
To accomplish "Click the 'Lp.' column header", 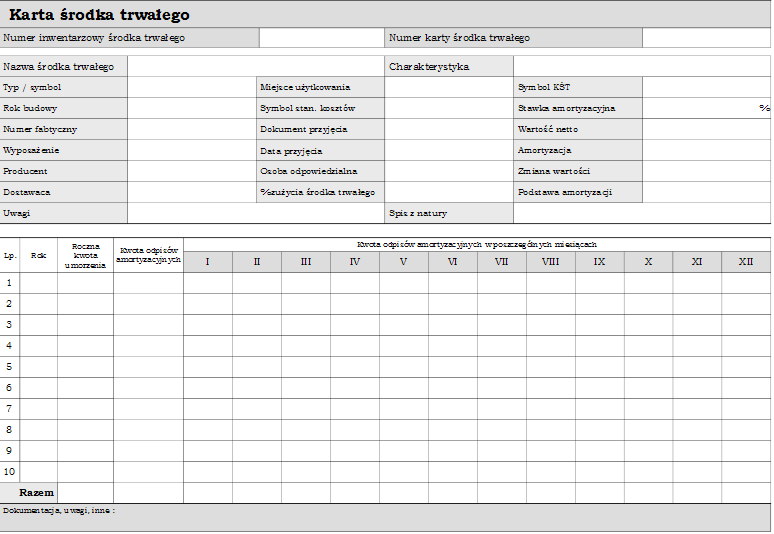I will [x=10, y=255].
